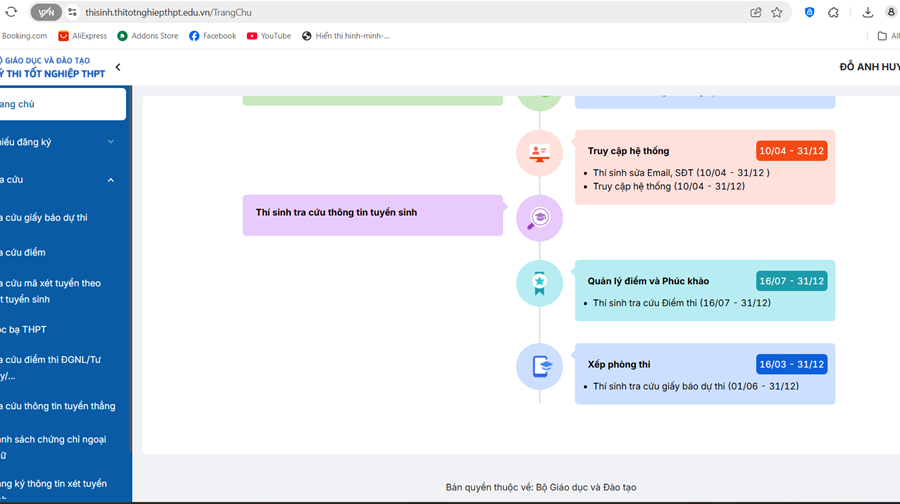Image resolution: width=900 pixels, height=504 pixels.
Task: Select Tra cứu điểm in the sidebar
Action: pos(24,252)
